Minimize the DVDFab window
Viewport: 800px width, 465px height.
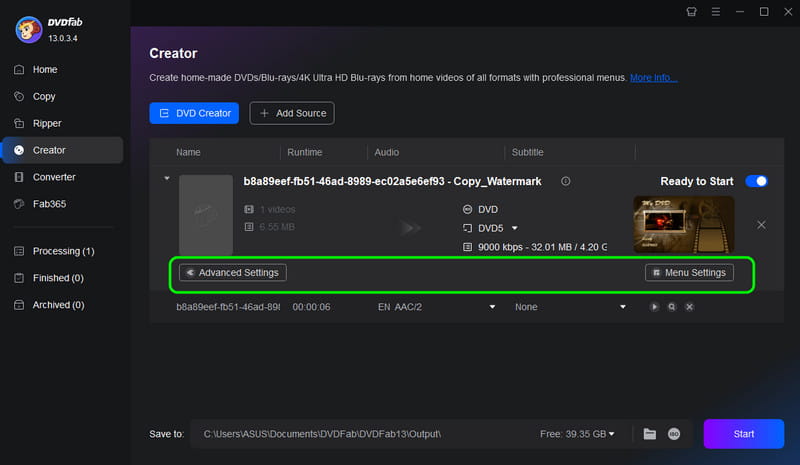click(x=740, y=12)
